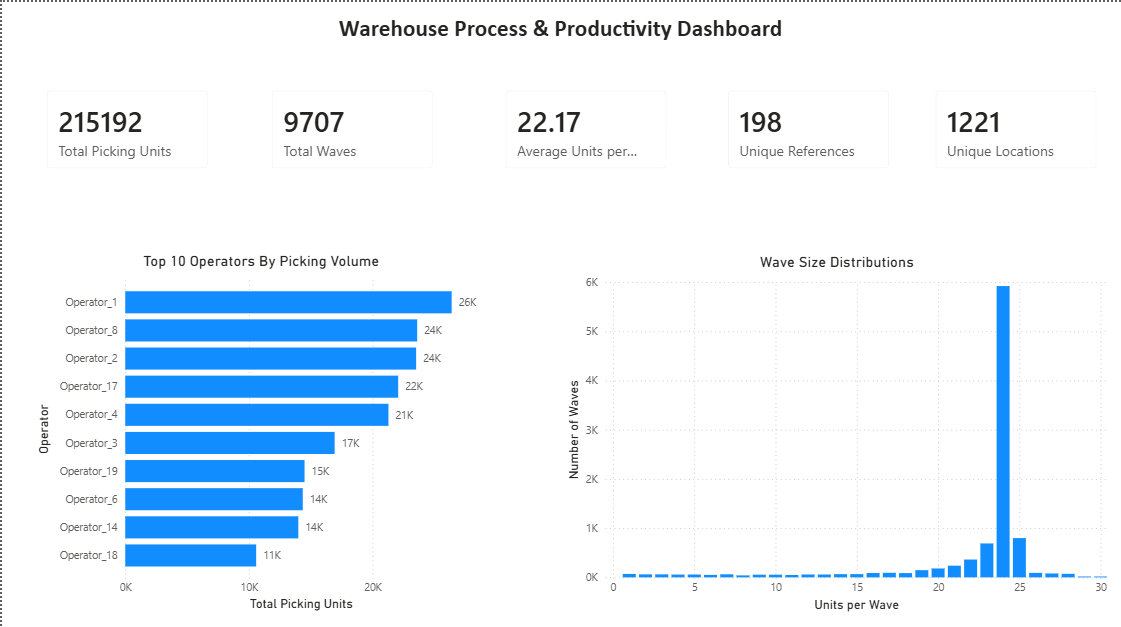
Task: Click the 20K tick on the picking units axis
Action: 373,587
